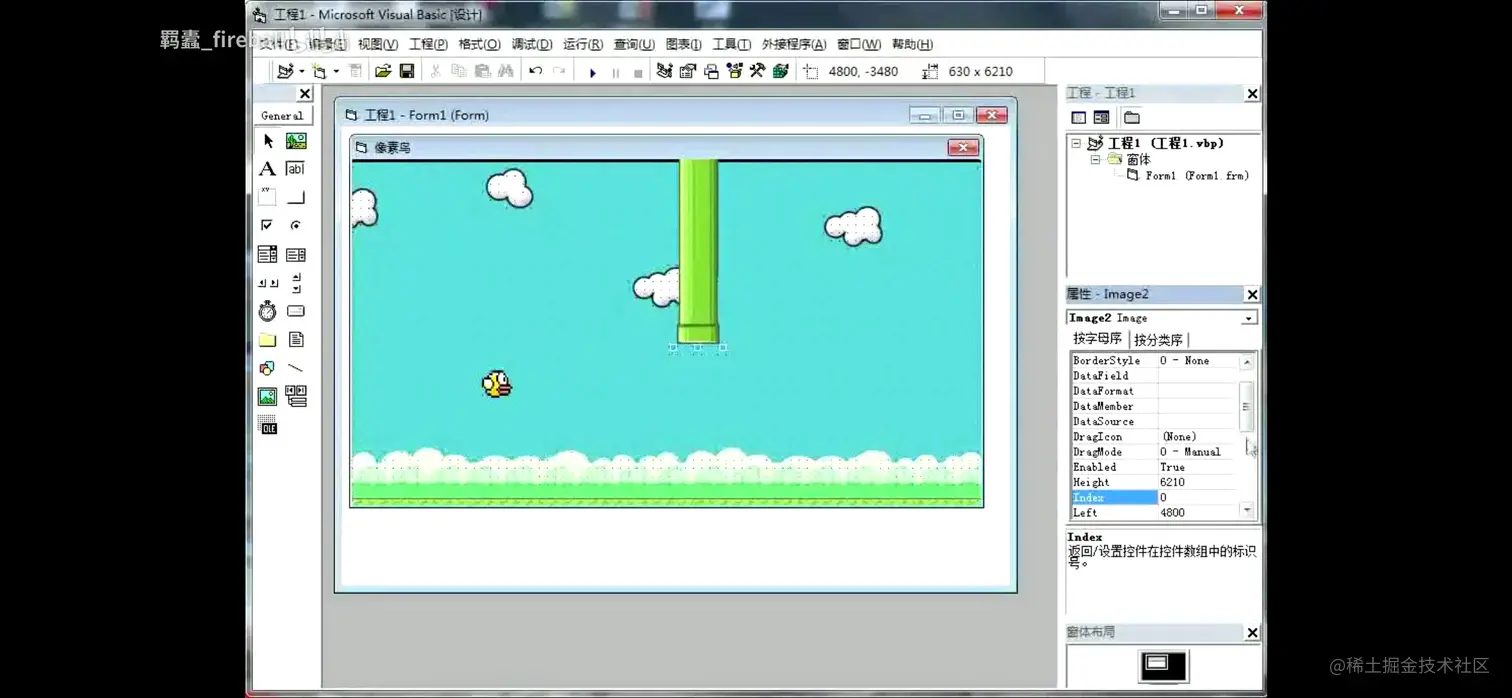Open the Data View Window toolbar icon
Screen dimensions: 1512x698
(x=781, y=71)
